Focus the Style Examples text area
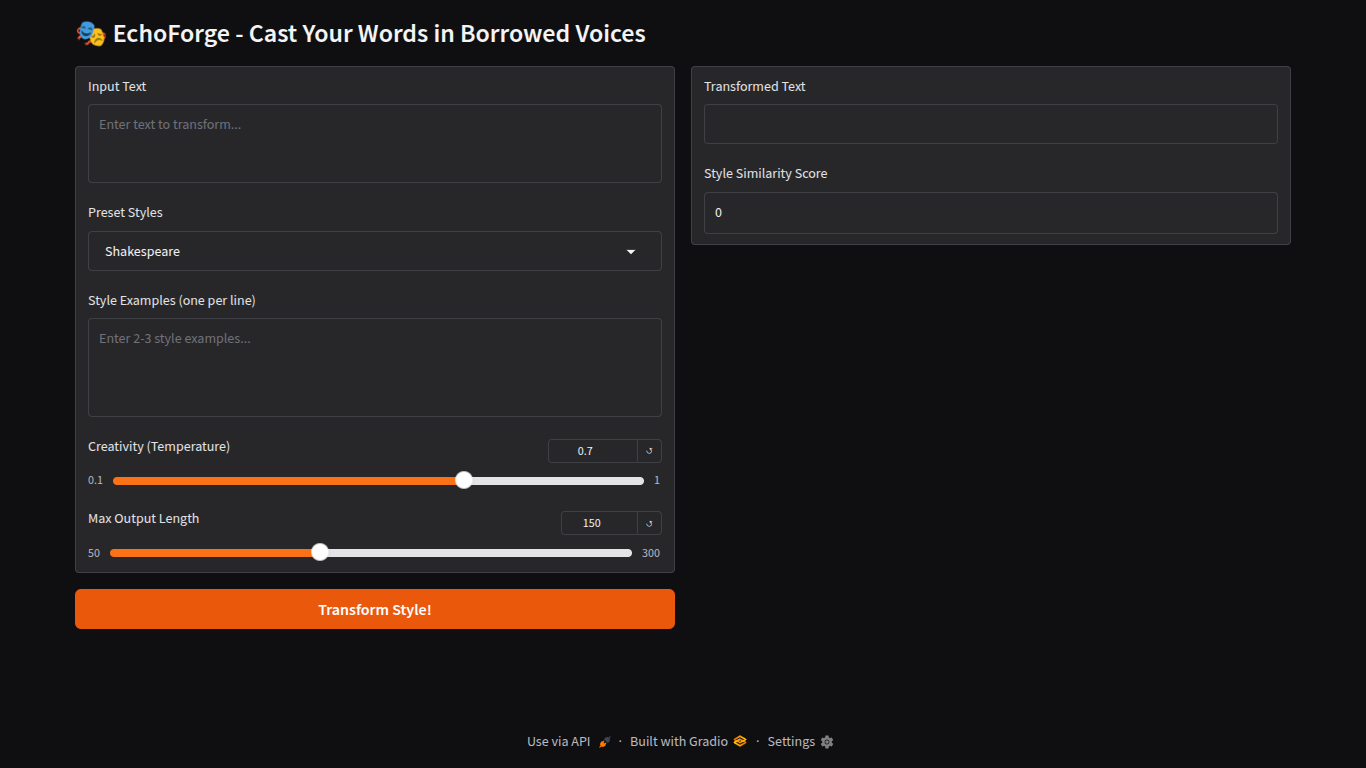1366x768 pixels. [x=375, y=367]
